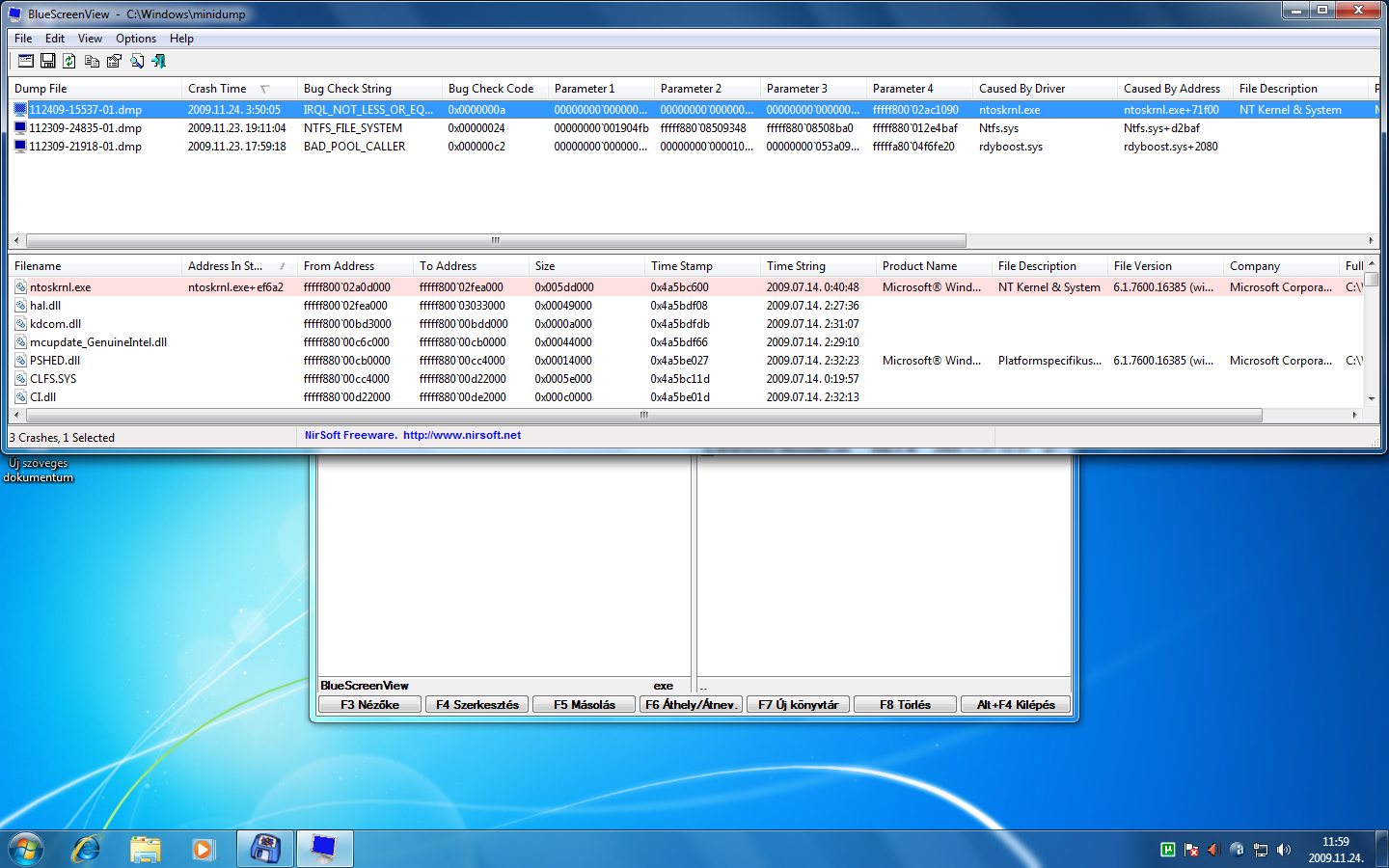Sort by the Address In Stack column header
This screenshot has width=1389, height=868.
coord(238,266)
